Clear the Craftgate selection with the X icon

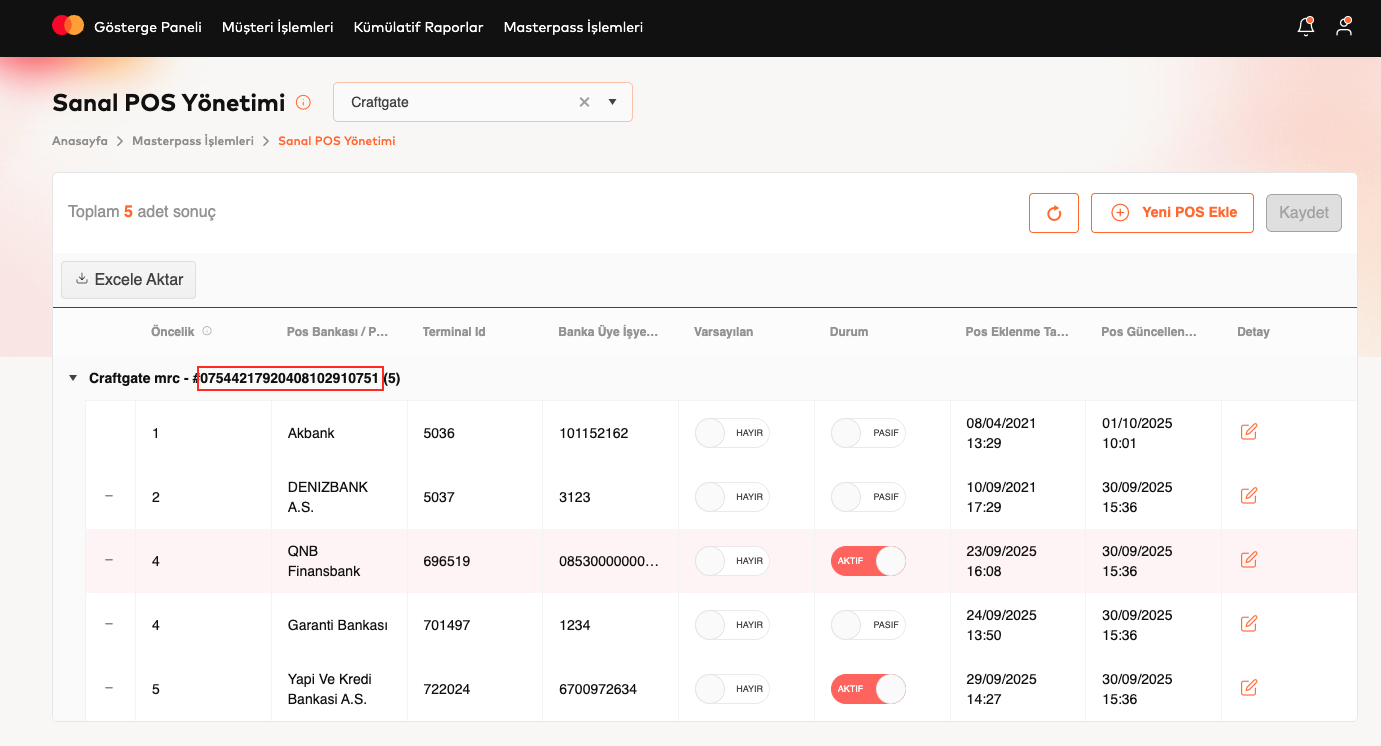coord(585,102)
